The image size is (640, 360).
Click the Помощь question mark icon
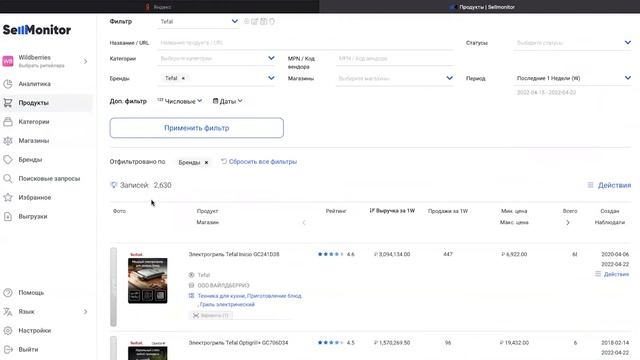coord(8,293)
